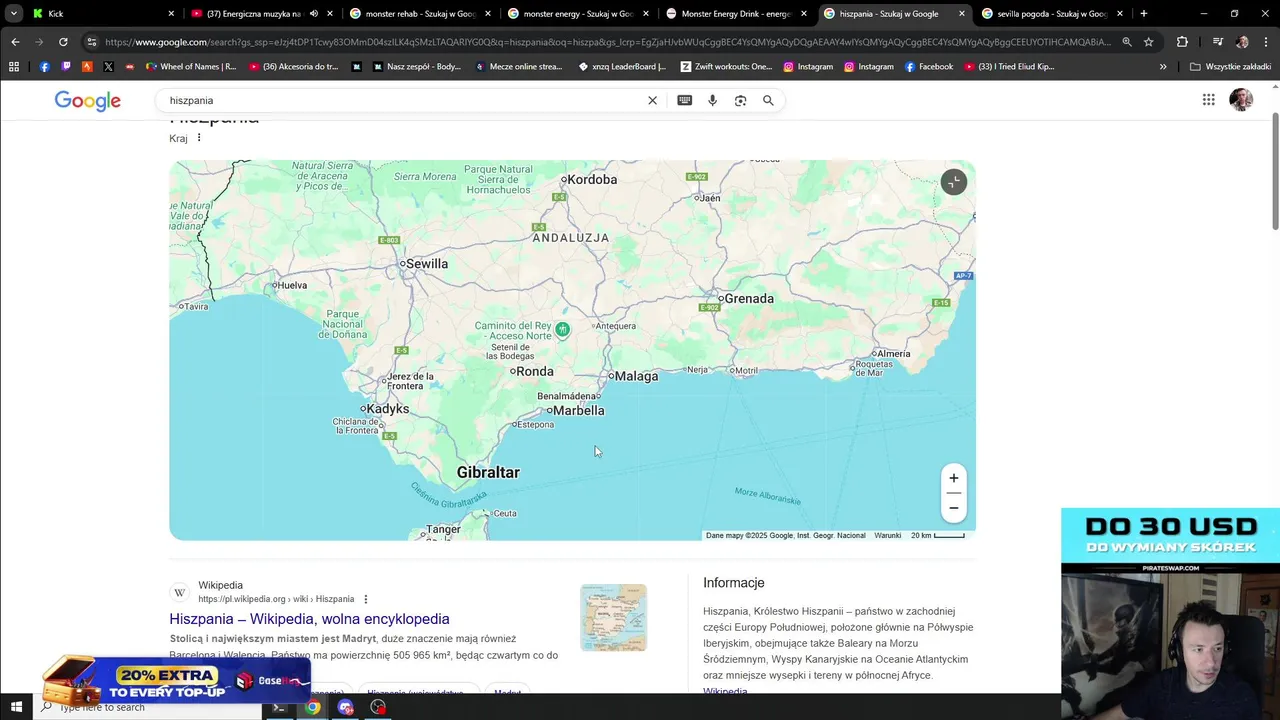The image size is (1280, 720).
Task: Open a new browser tab
Action: (1144, 14)
